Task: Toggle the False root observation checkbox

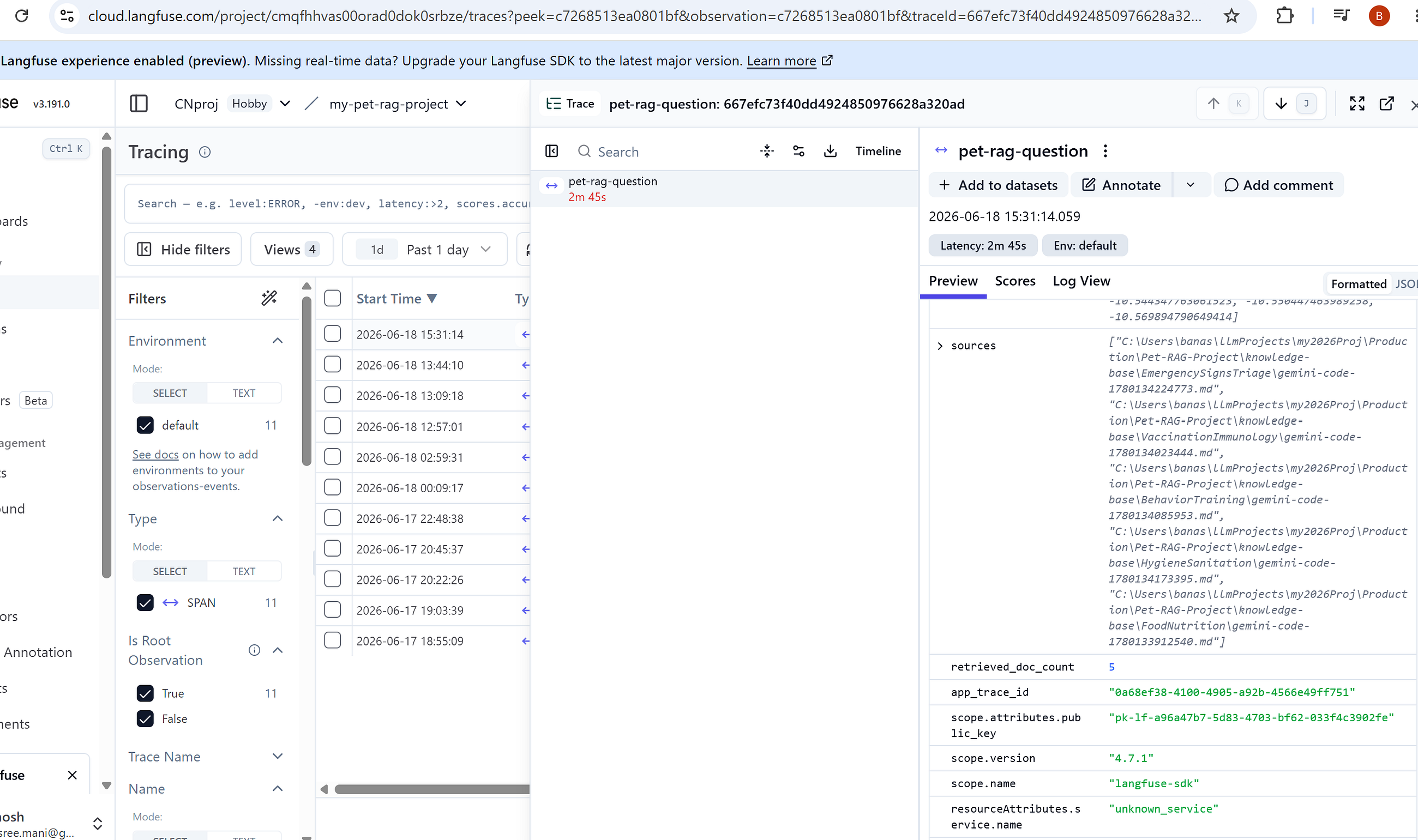Action: [145, 718]
